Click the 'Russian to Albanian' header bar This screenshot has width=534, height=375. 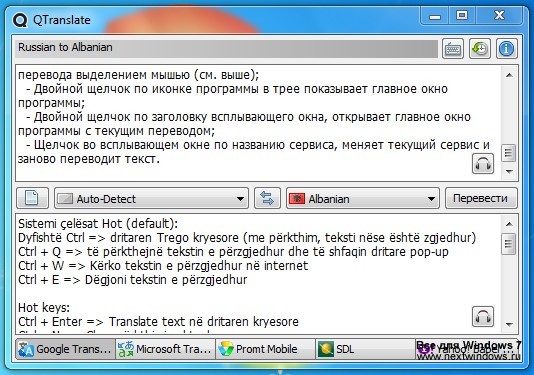coord(226,48)
